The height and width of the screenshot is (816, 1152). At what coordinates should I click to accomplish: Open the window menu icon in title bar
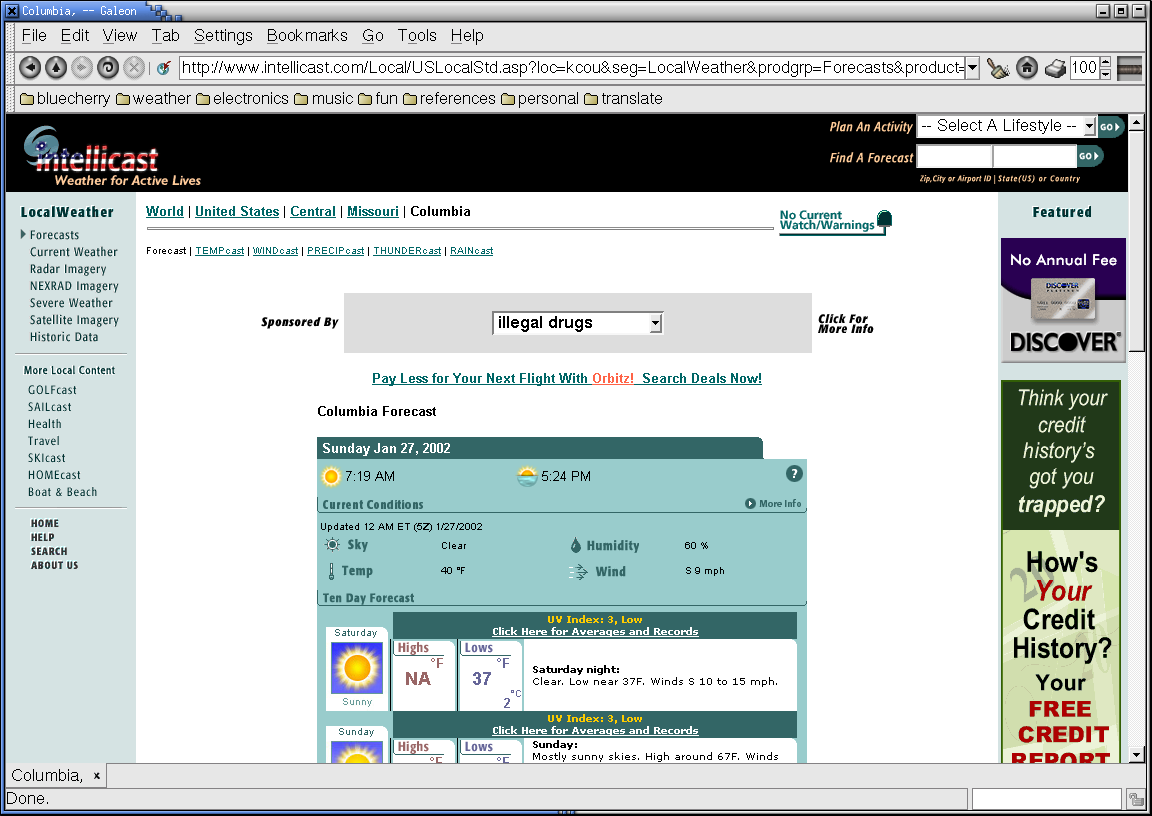point(12,10)
